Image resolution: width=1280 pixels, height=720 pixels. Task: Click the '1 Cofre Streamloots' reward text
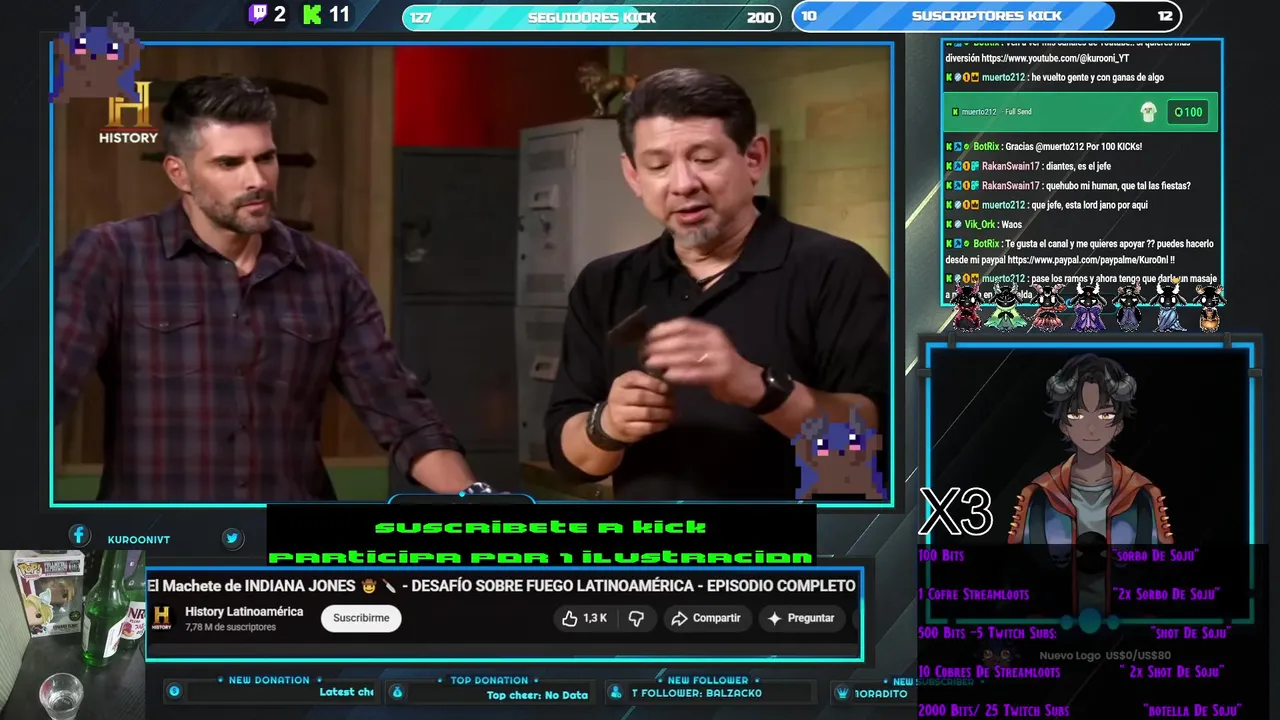[973, 594]
